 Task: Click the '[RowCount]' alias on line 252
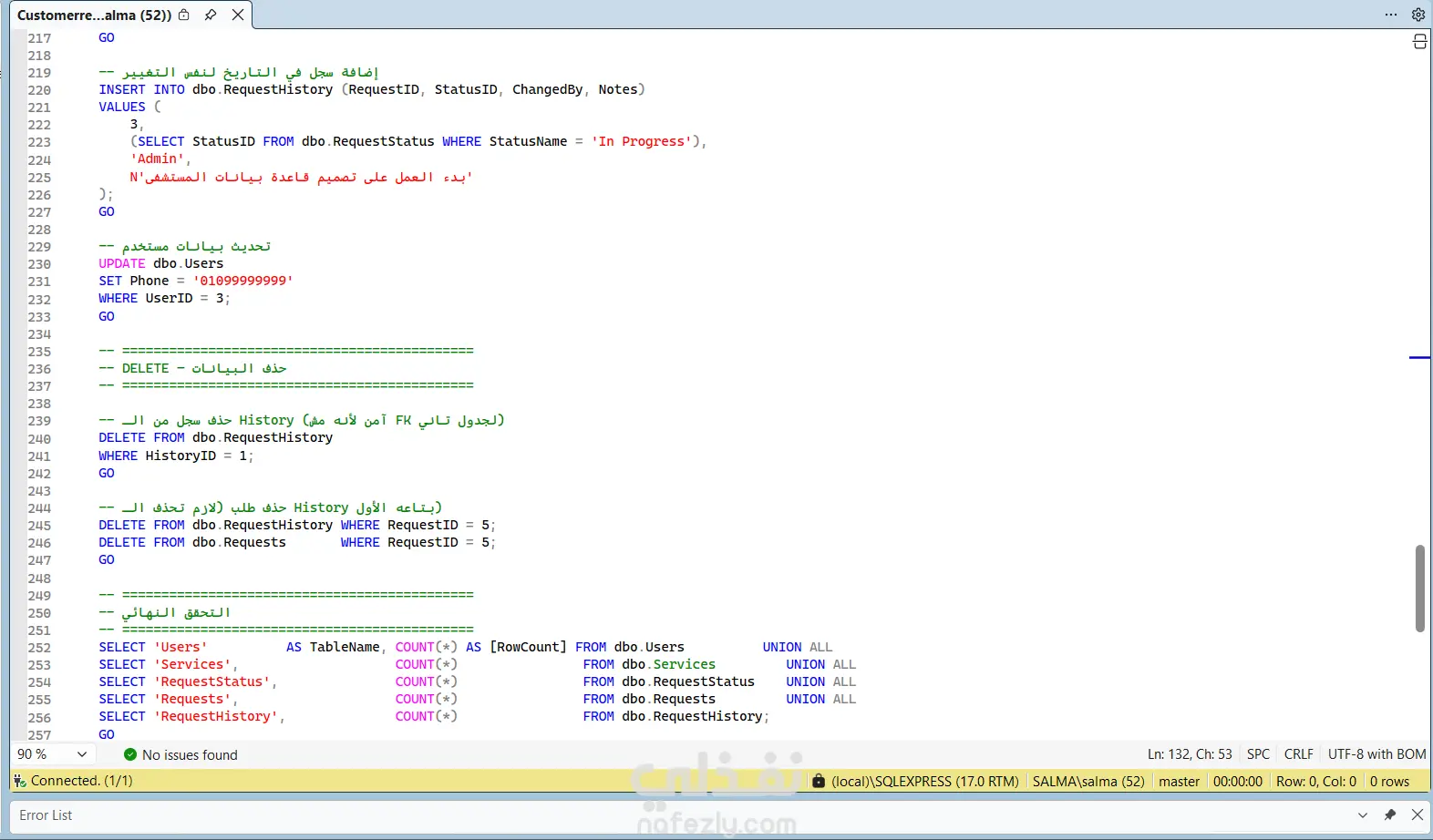528,647
